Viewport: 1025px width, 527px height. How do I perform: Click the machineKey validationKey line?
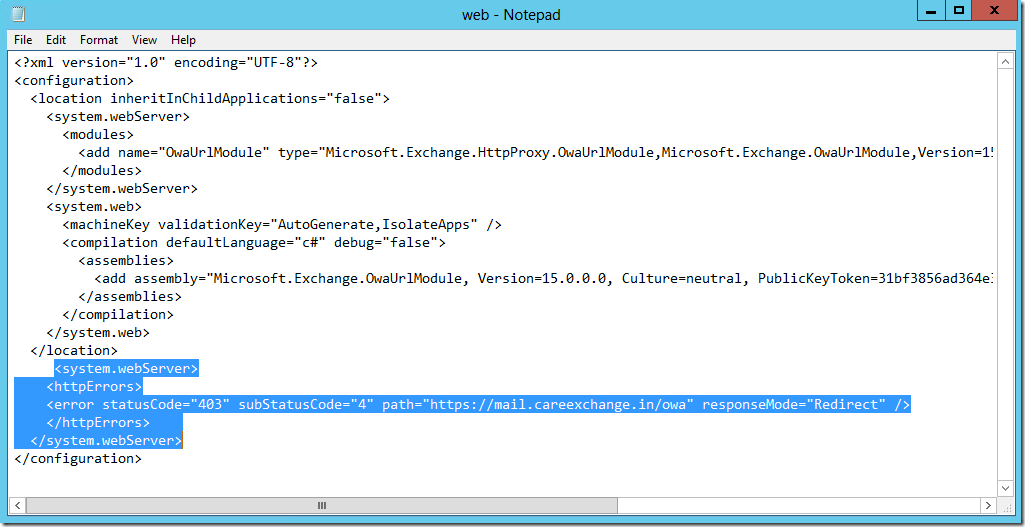pos(282,224)
